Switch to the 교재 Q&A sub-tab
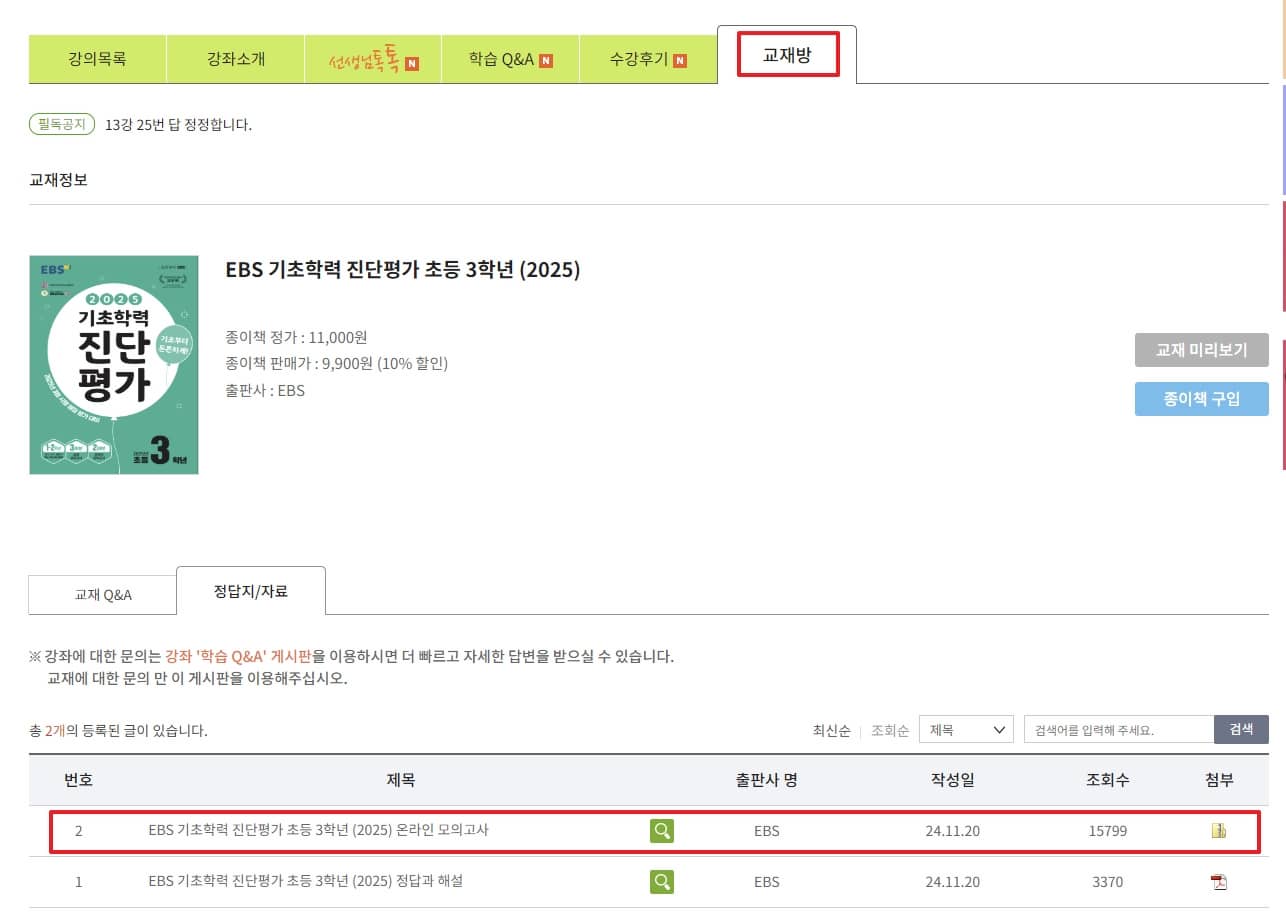Image resolution: width=1286 pixels, height=920 pixels. coord(103,595)
